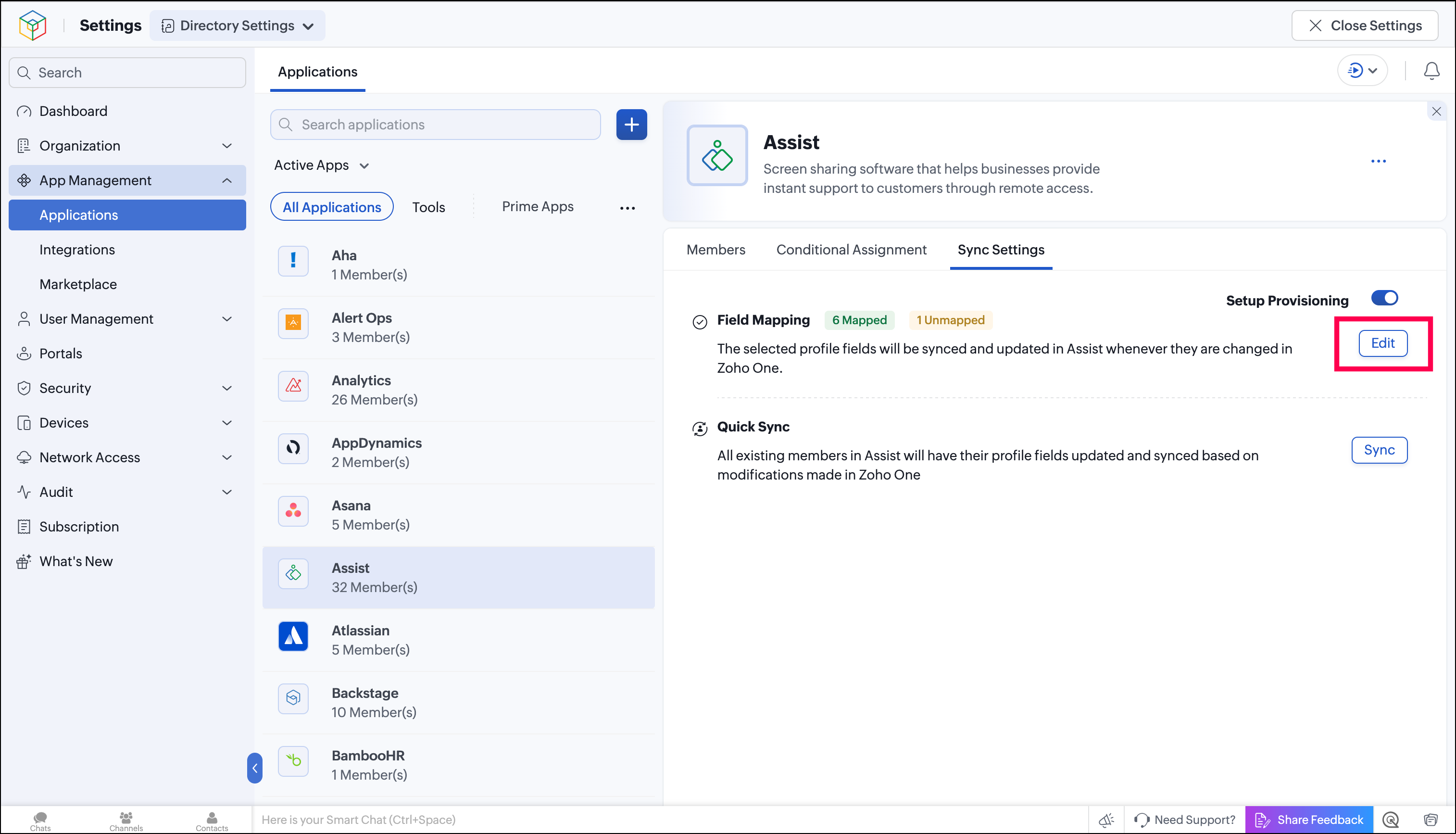Click the Search applications field
The image size is (1456, 834).
pos(435,124)
